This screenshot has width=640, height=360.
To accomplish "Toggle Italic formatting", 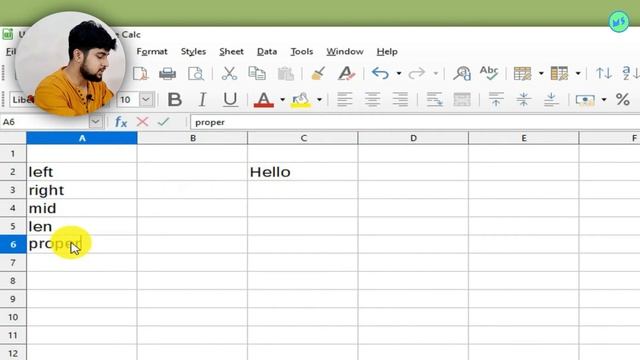I will [x=202, y=100].
